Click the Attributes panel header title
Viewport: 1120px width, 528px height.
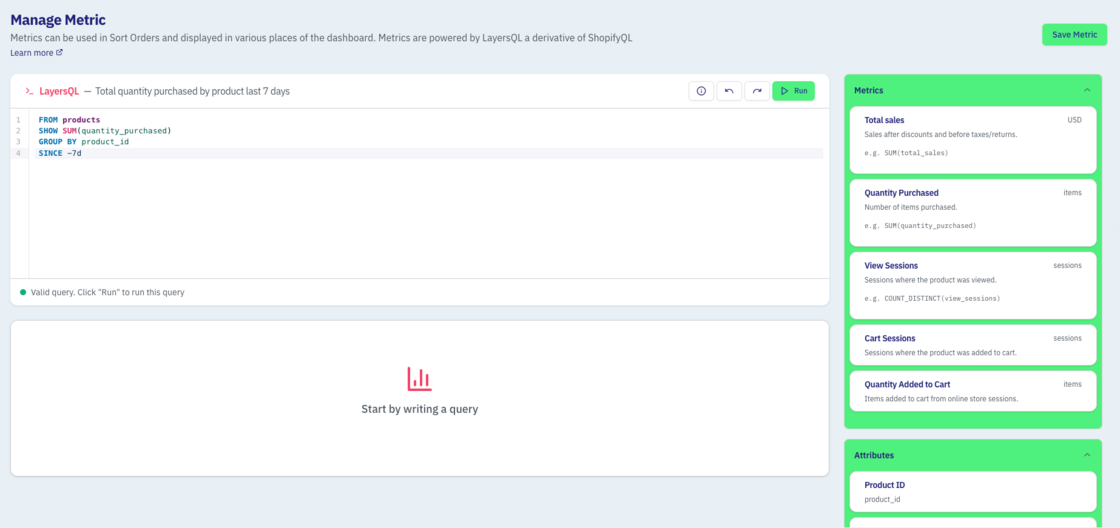[x=874, y=455]
